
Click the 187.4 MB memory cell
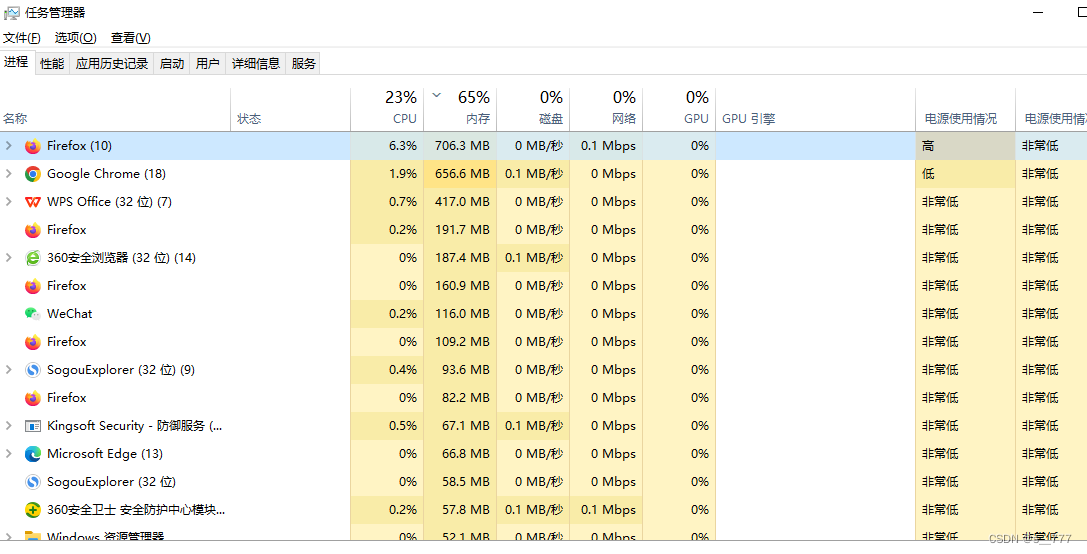(462, 258)
